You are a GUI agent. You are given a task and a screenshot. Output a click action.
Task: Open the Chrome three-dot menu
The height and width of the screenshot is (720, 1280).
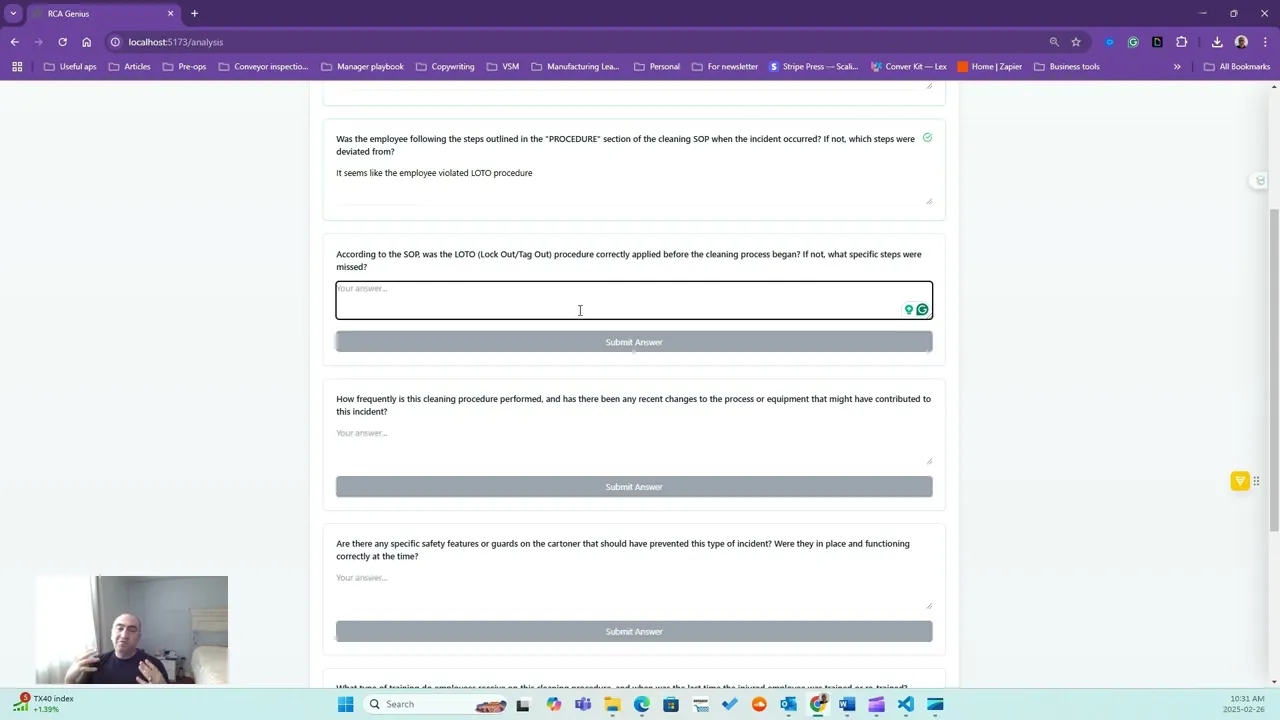[x=1264, y=42]
